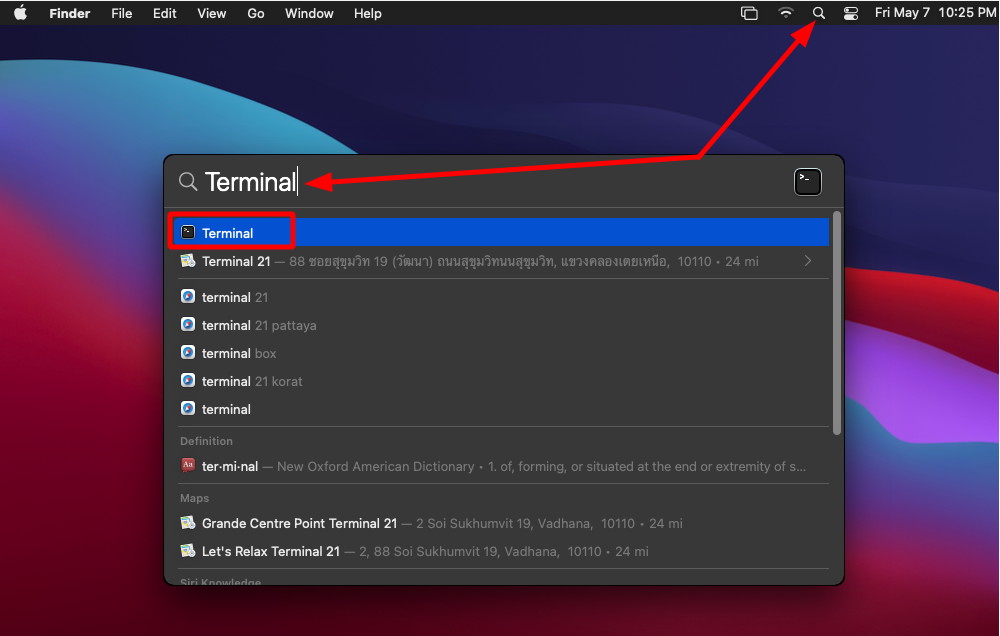This screenshot has width=1000, height=636.
Task: Click the screen mirroring icon in menu bar
Action: (x=749, y=13)
